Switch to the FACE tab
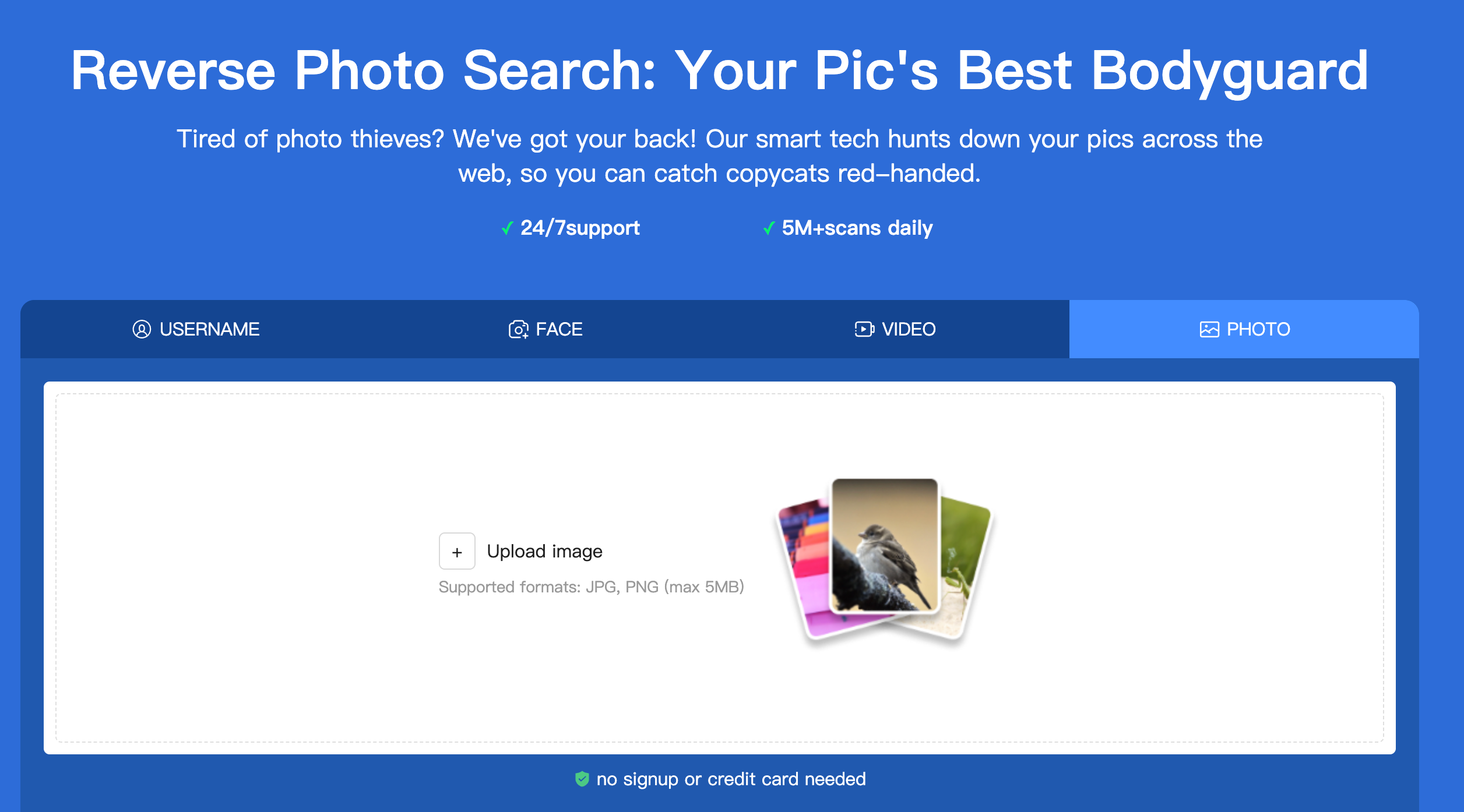 (x=559, y=329)
